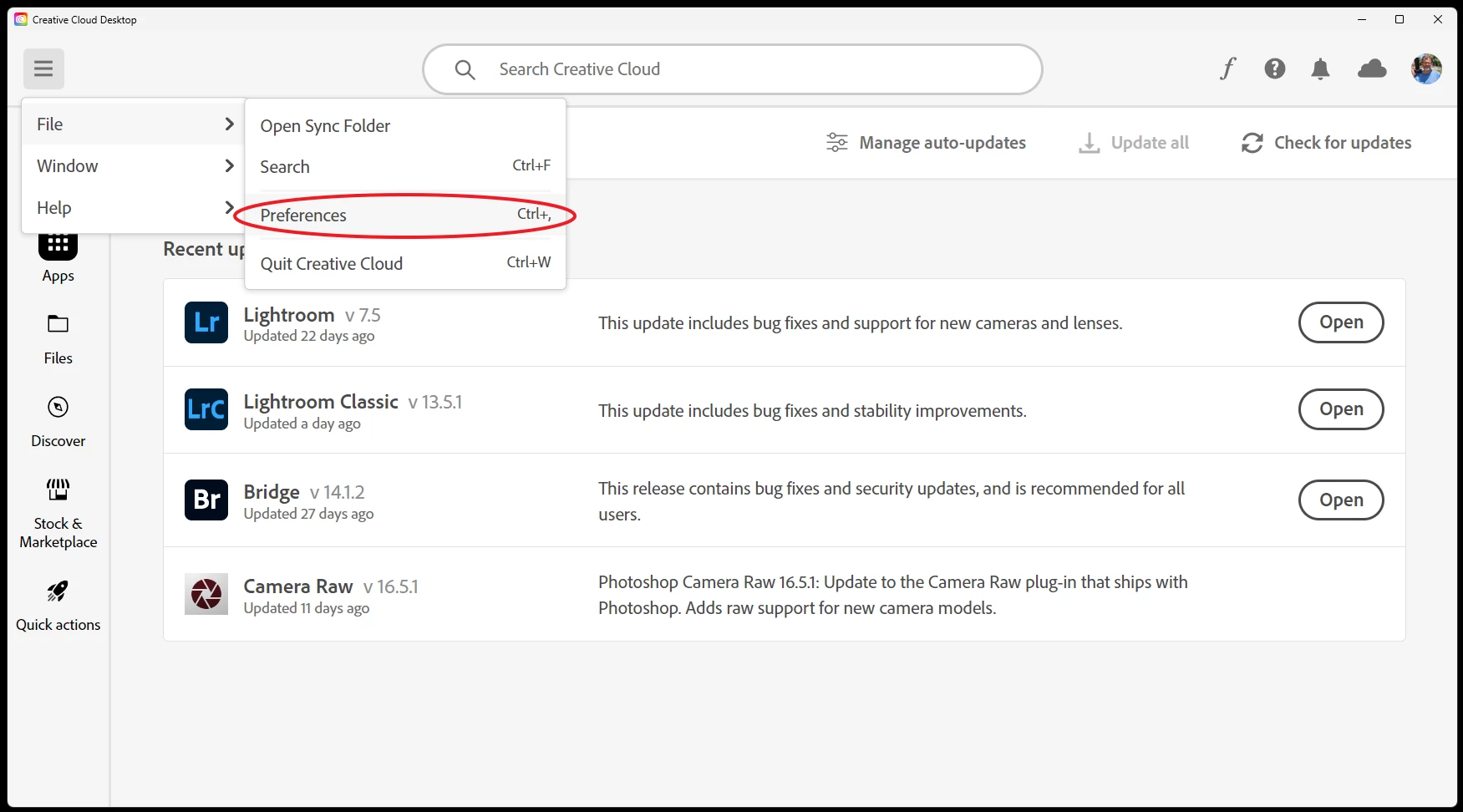1463x812 pixels.
Task: Click the Bridge app icon
Action: coord(206,500)
